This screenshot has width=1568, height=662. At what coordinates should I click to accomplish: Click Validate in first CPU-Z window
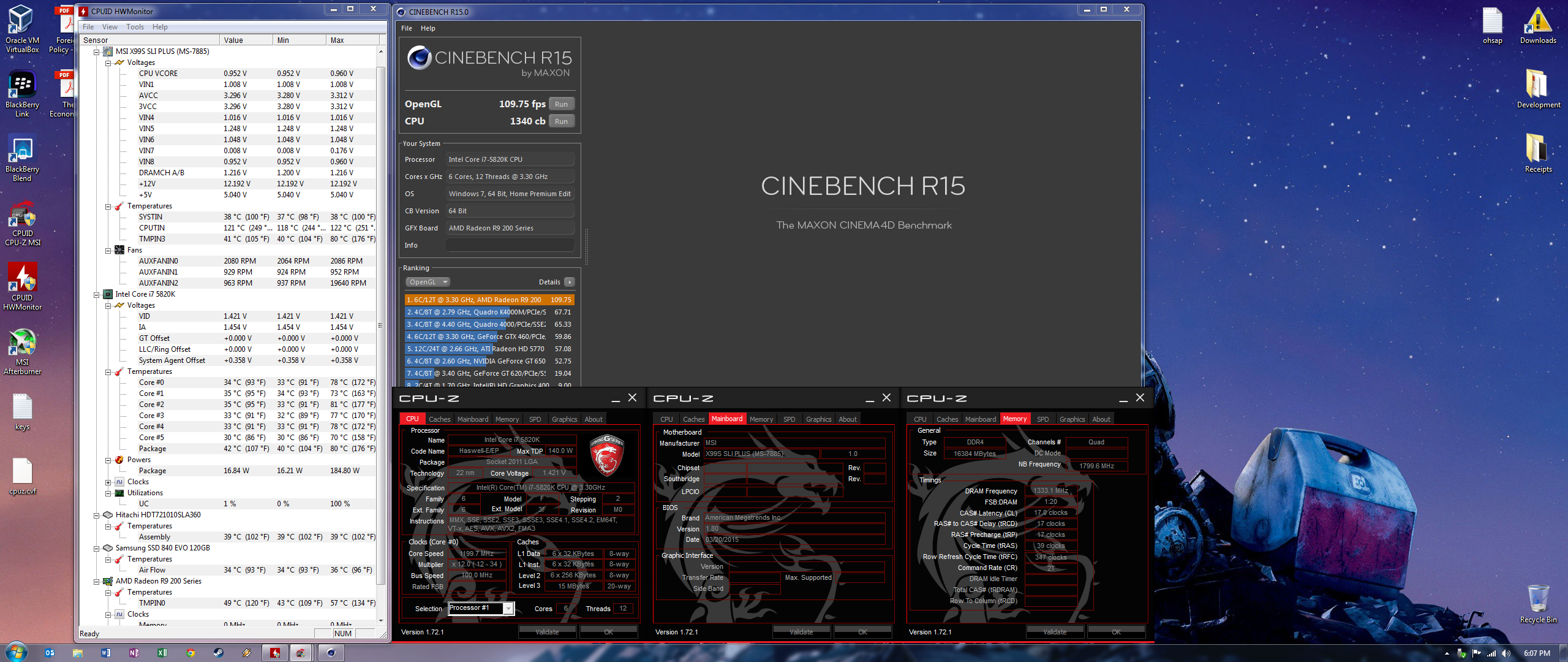[x=547, y=632]
